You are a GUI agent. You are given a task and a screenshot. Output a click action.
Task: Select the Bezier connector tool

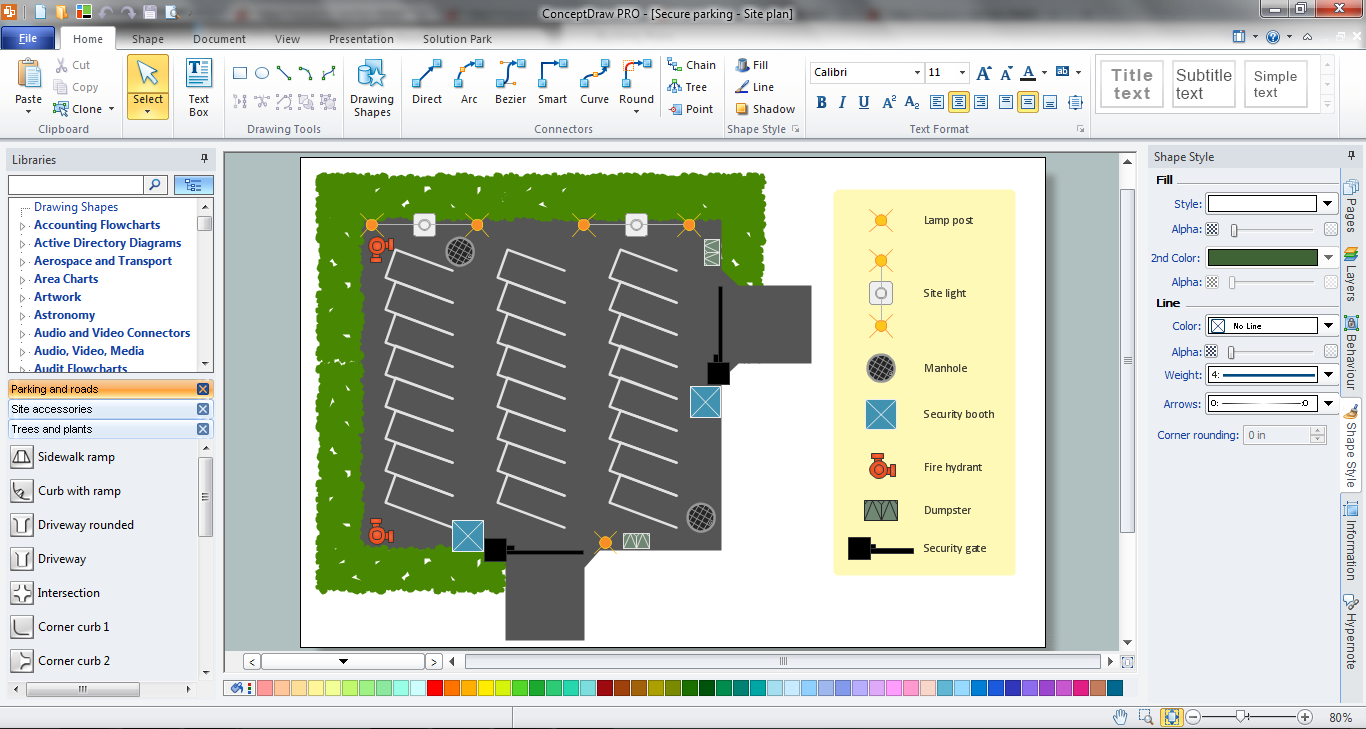pyautogui.click(x=510, y=82)
